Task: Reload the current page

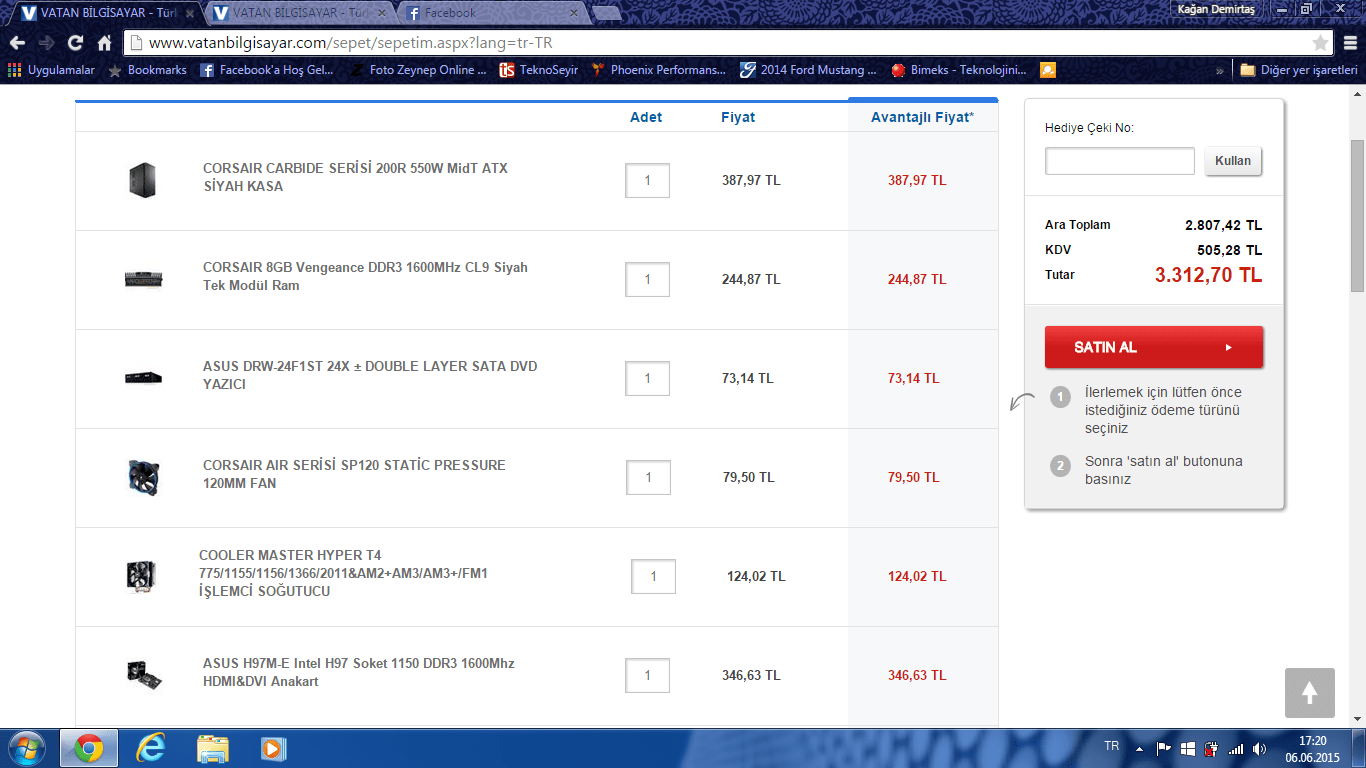Action: point(75,43)
